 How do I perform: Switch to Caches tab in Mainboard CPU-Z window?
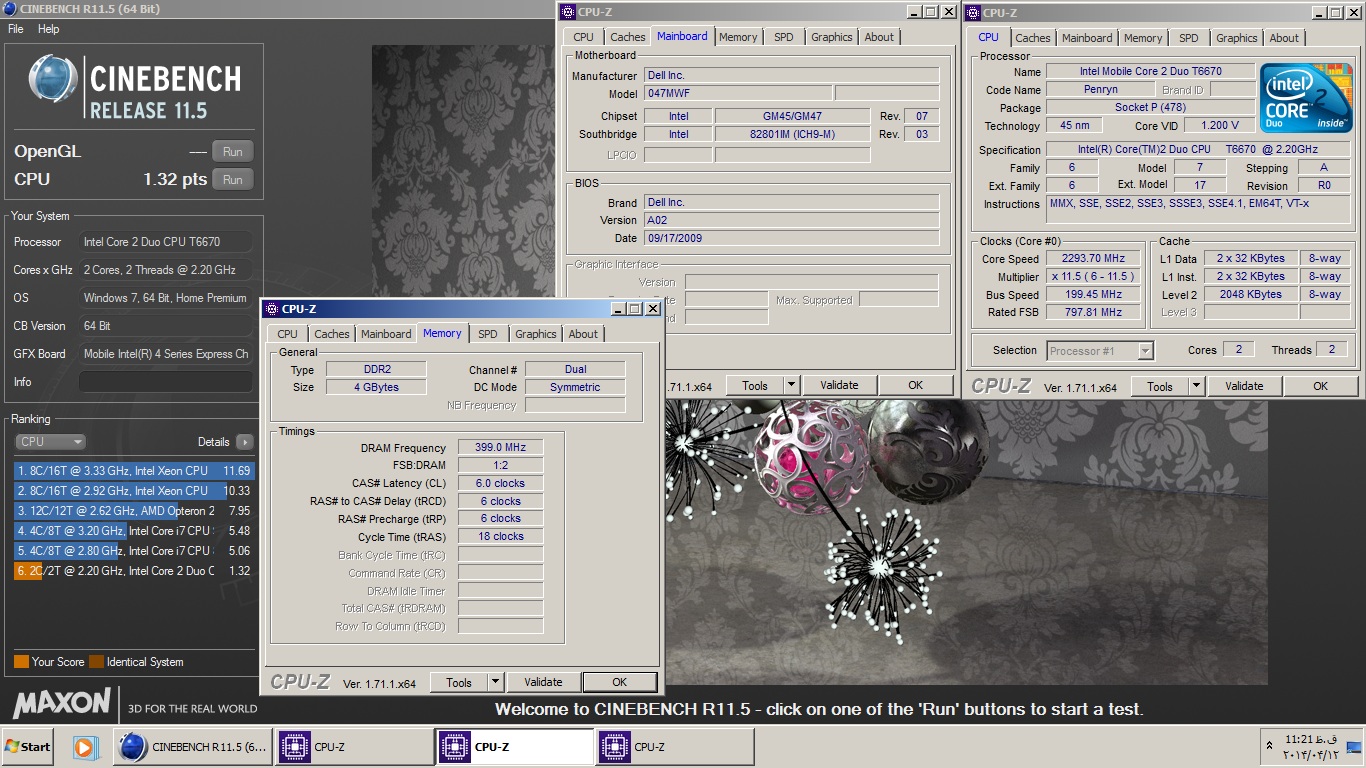click(627, 37)
